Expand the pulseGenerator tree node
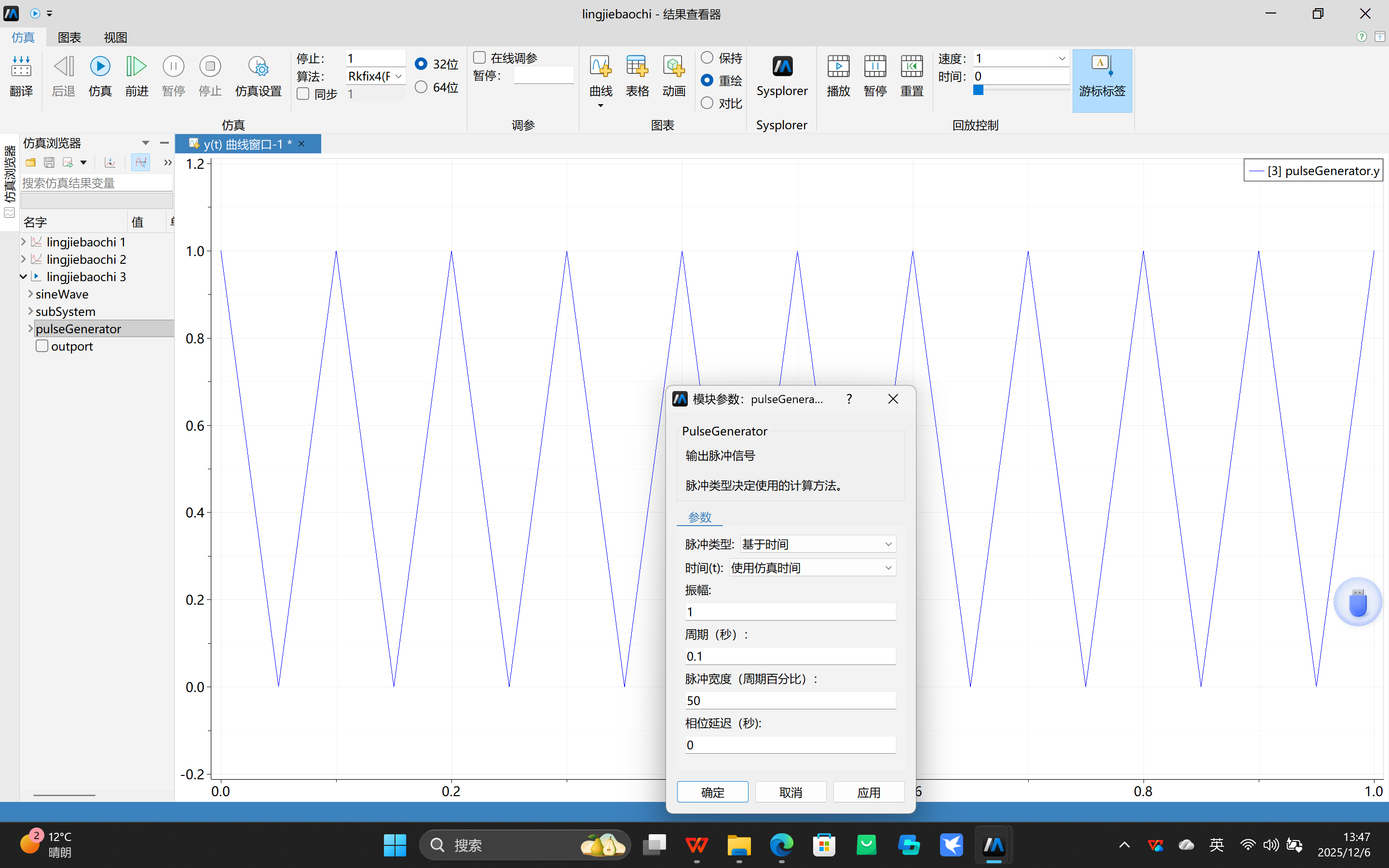Image resolution: width=1389 pixels, height=868 pixels. 30,328
